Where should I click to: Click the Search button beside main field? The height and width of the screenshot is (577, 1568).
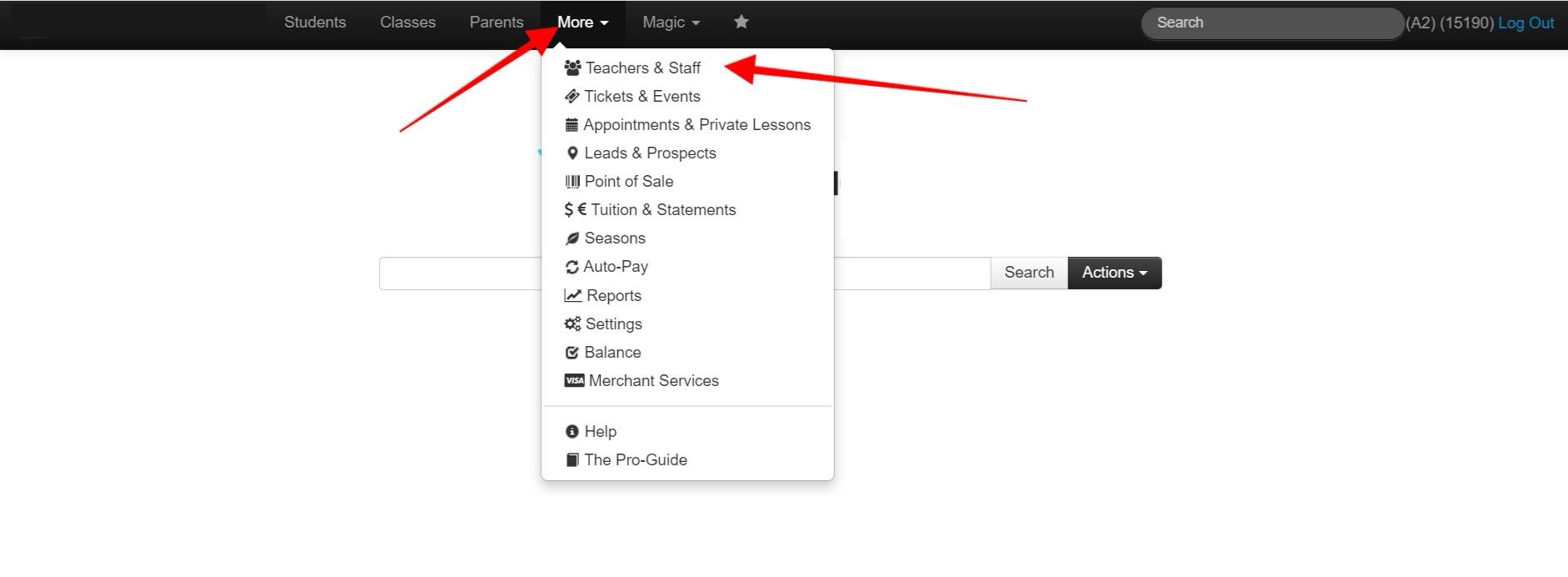(1029, 273)
